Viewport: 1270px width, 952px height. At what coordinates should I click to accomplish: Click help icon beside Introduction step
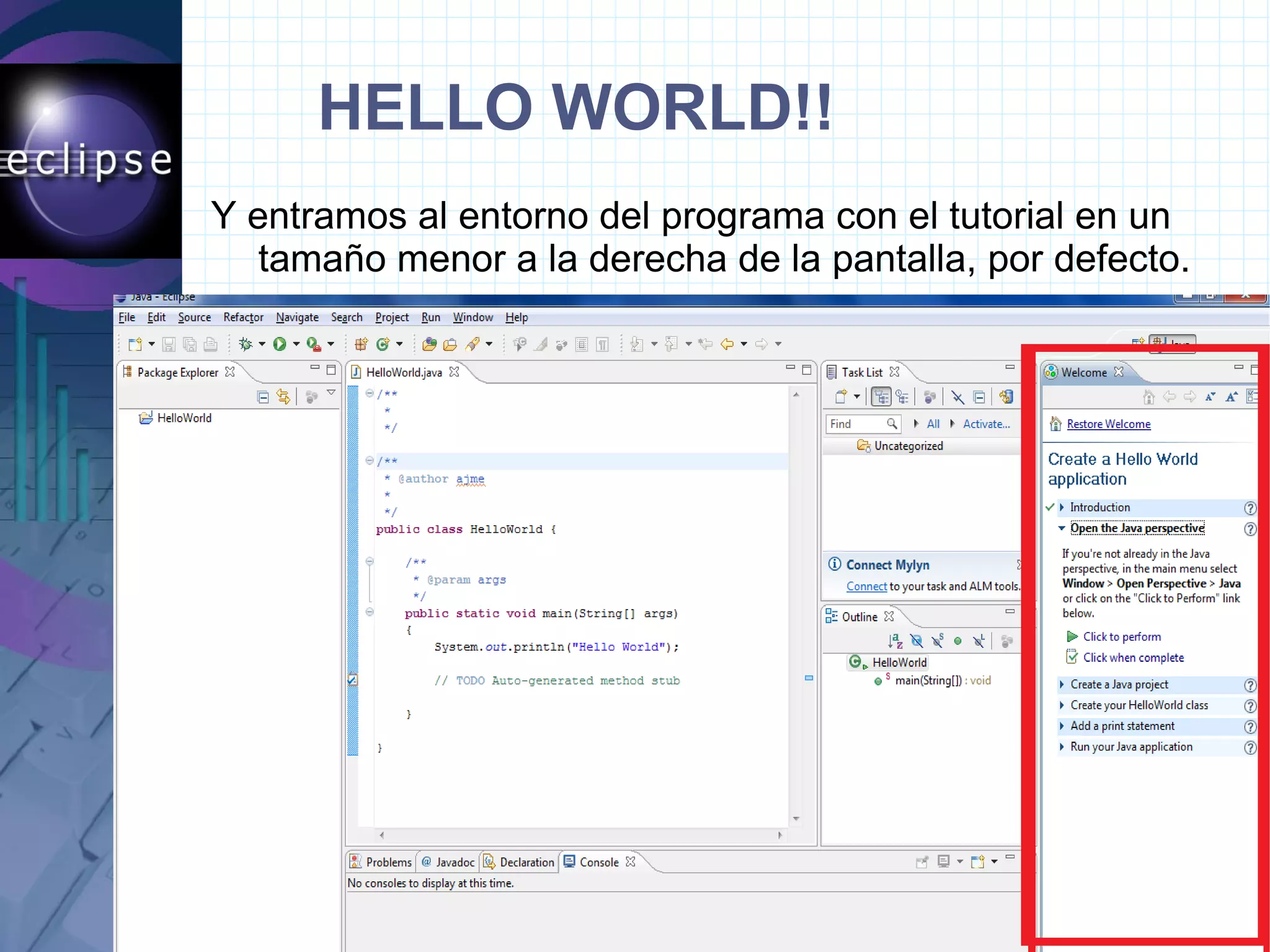click(1250, 508)
